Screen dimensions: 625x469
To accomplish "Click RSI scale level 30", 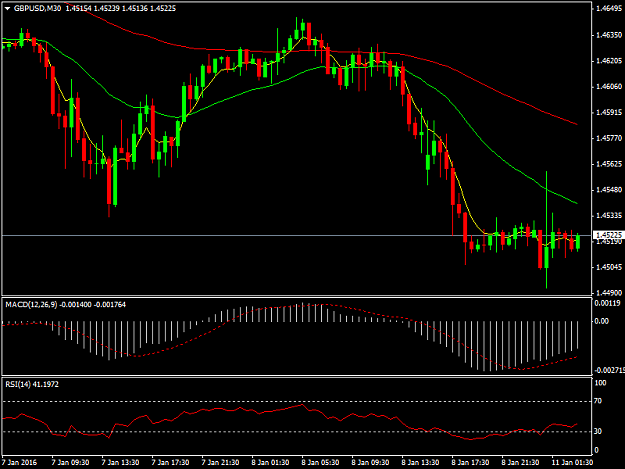I will tap(598, 432).
